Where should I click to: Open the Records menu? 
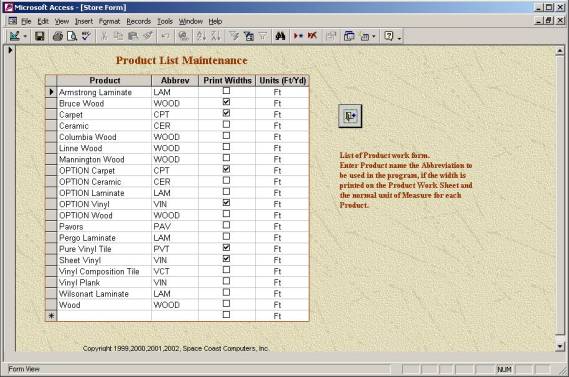point(139,21)
